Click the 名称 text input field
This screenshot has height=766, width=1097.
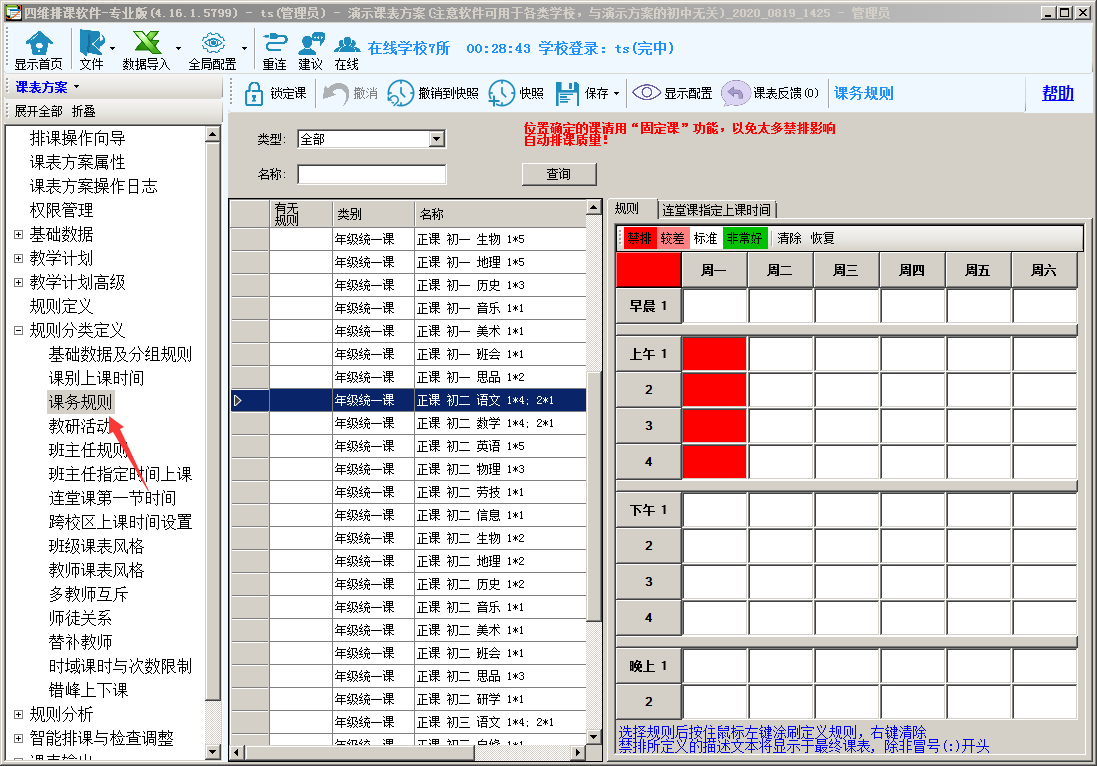(371, 175)
